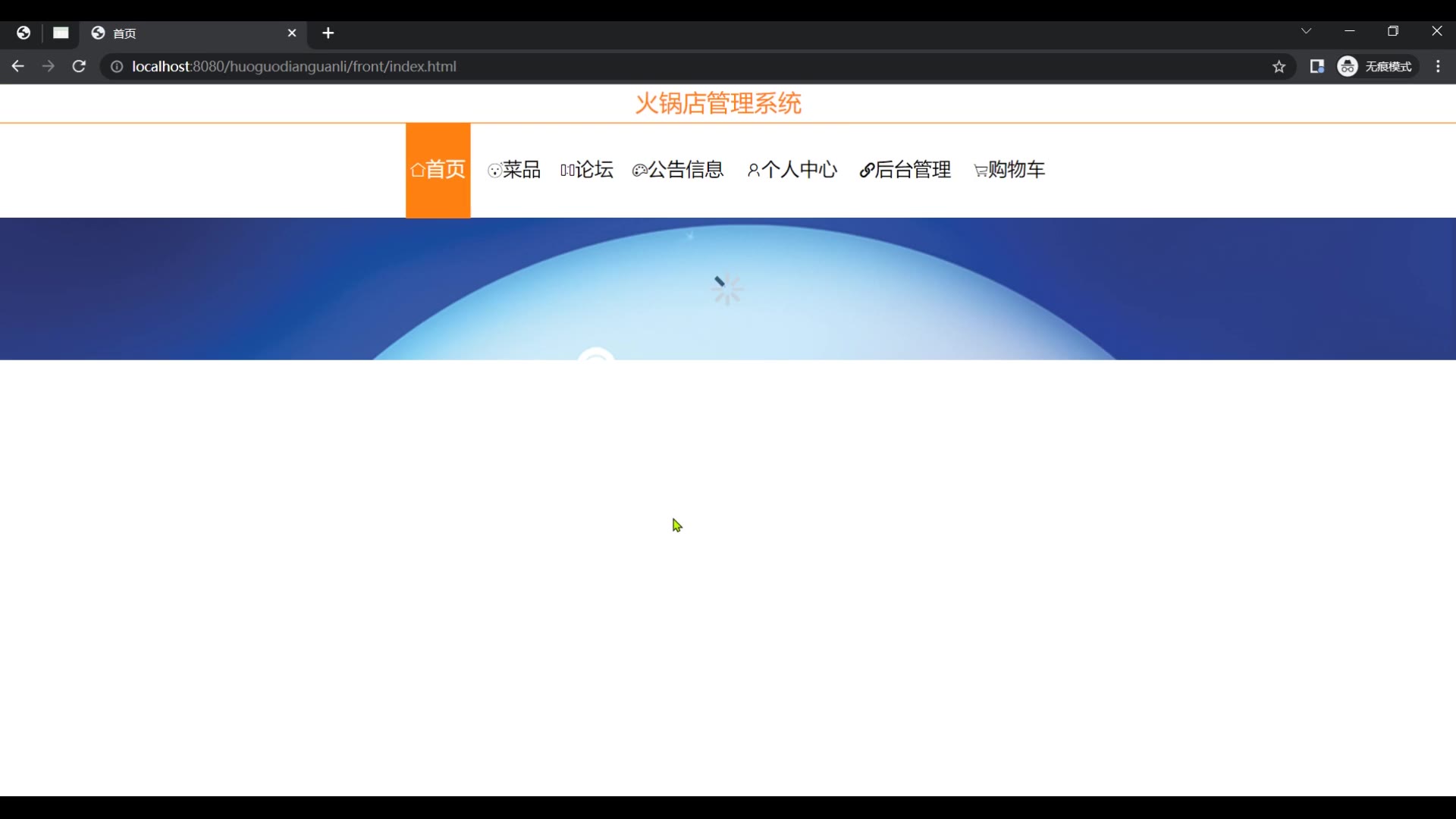Open 后台管理 backend management link
Screen dimensions: 1456x819
click(x=905, y=170)
